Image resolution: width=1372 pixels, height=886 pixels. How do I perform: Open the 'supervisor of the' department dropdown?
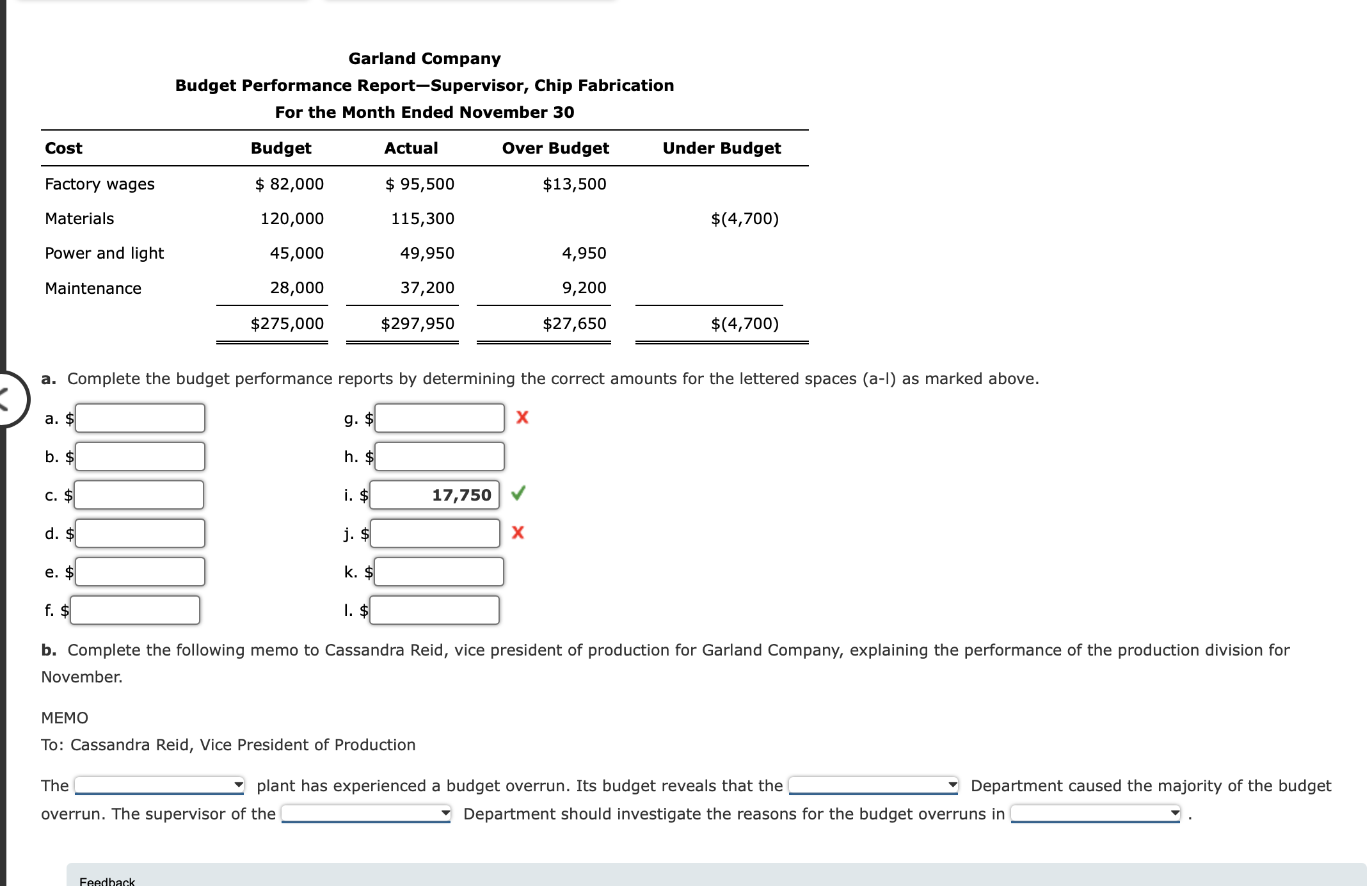(x=366, y=814)
